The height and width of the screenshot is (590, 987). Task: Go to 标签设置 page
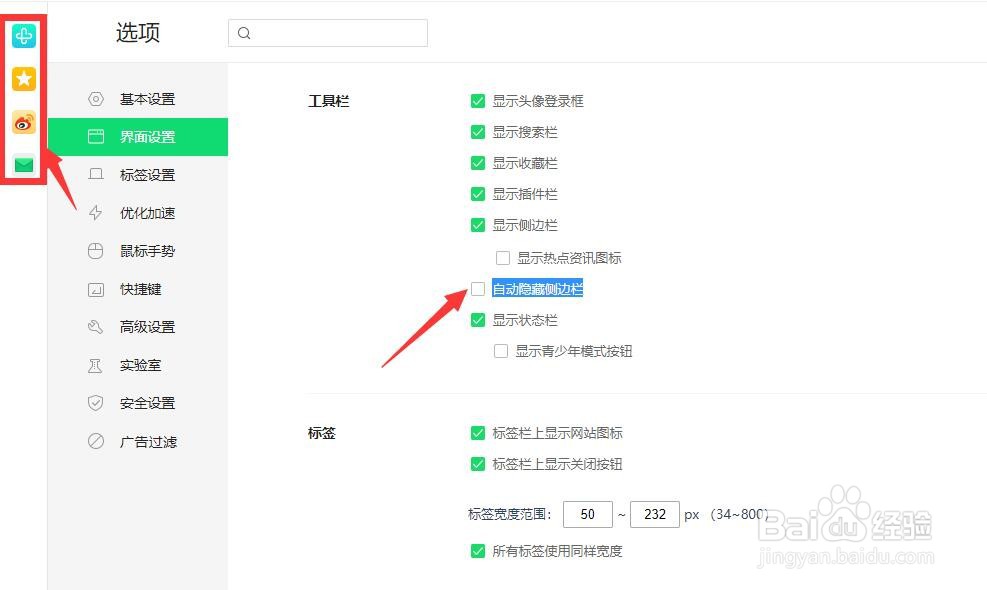pos(138,174)
